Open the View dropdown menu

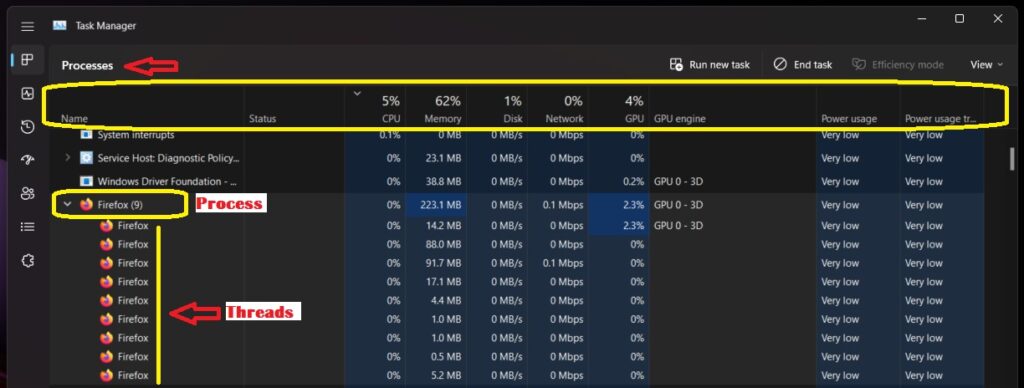(x=986, y=65)
